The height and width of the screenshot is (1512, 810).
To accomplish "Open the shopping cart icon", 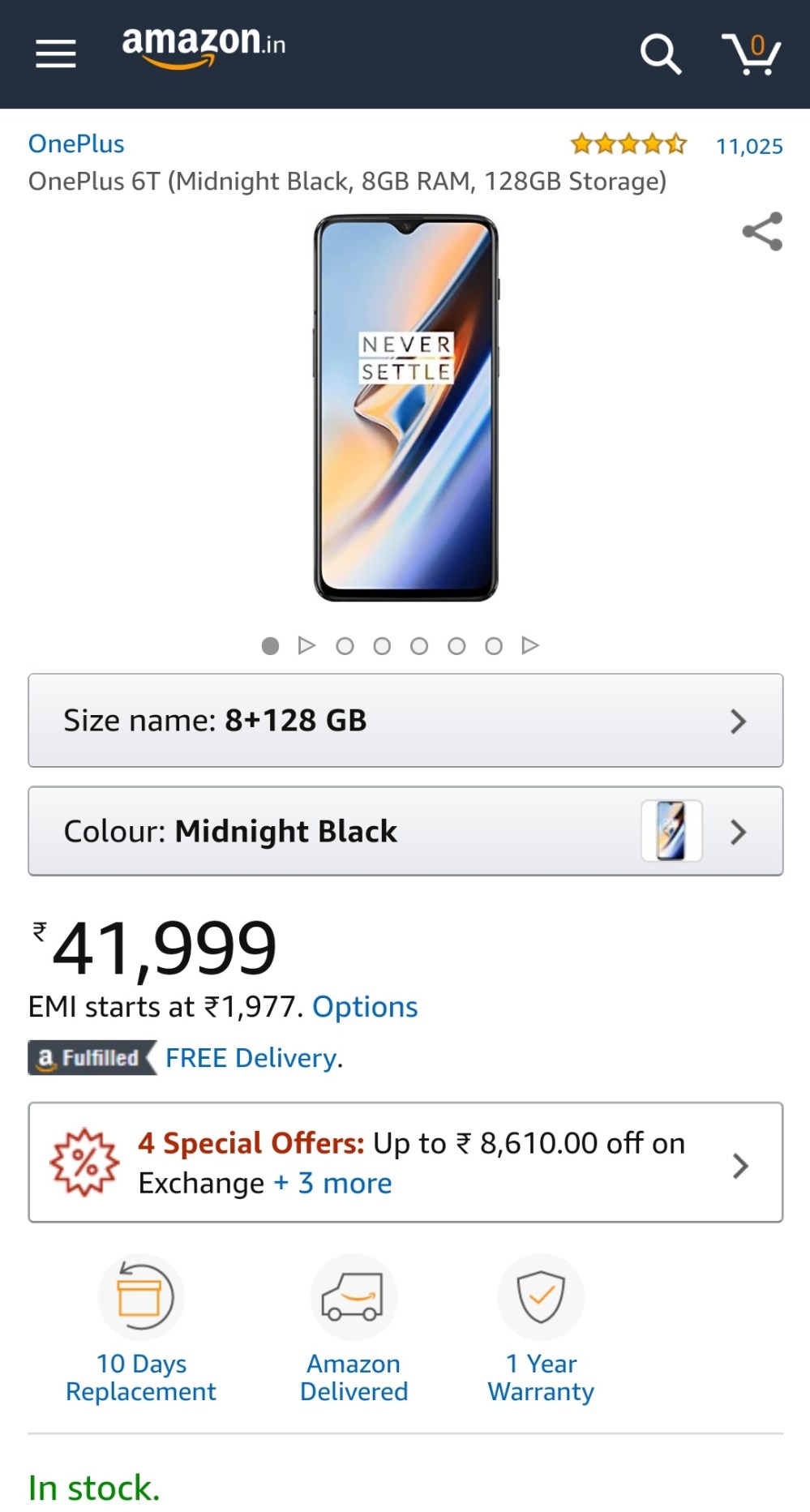I will point(750,54).
